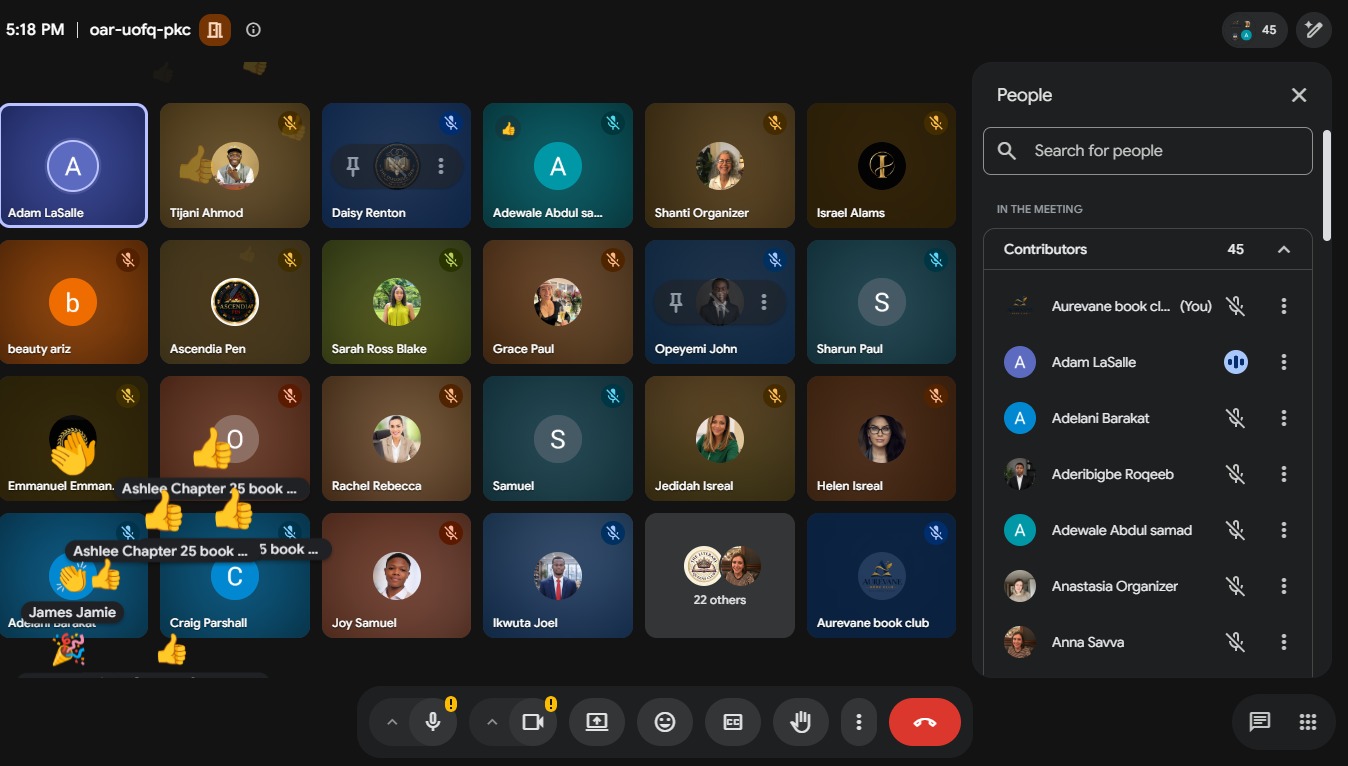Click Adam LaSalle's name in Contributors list
The image size is (1348, 766).
point(1094,362)
